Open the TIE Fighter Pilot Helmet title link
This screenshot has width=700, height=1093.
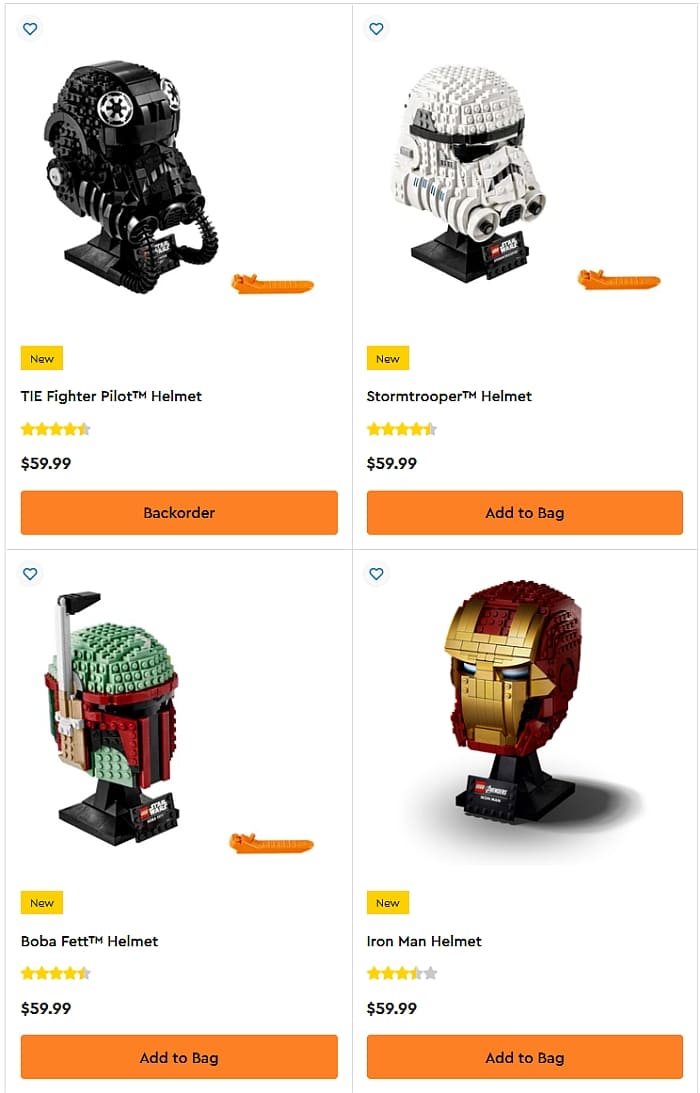tap(111, 396)
